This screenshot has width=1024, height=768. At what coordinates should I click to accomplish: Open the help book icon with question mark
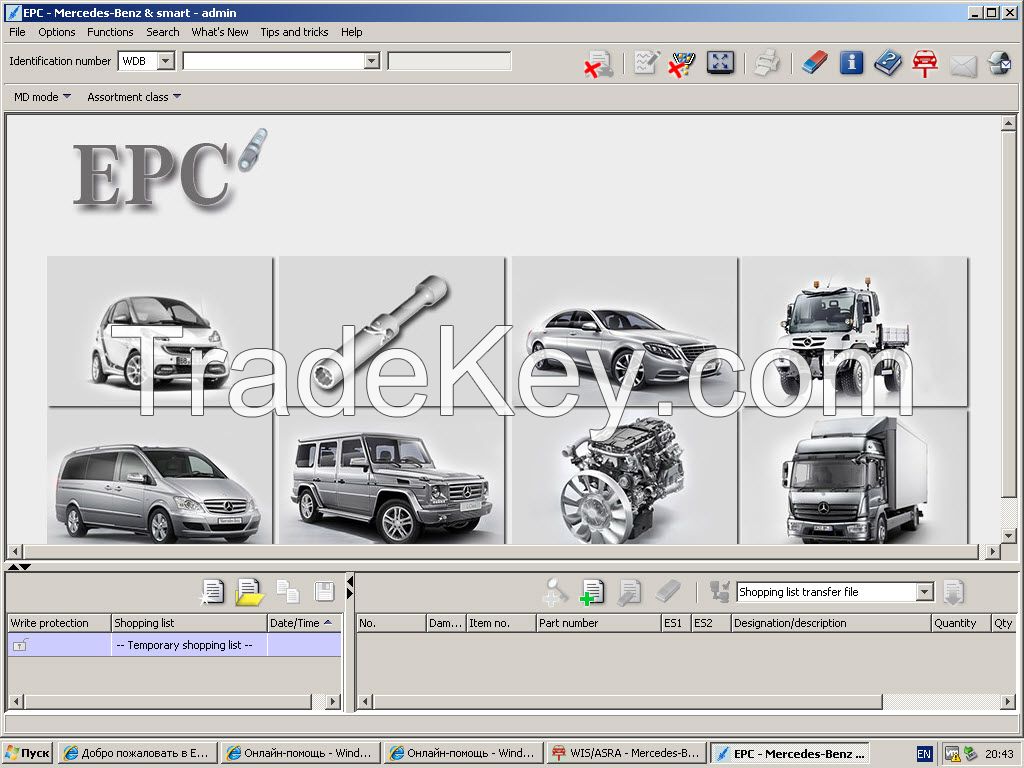(x=888, y=63)
